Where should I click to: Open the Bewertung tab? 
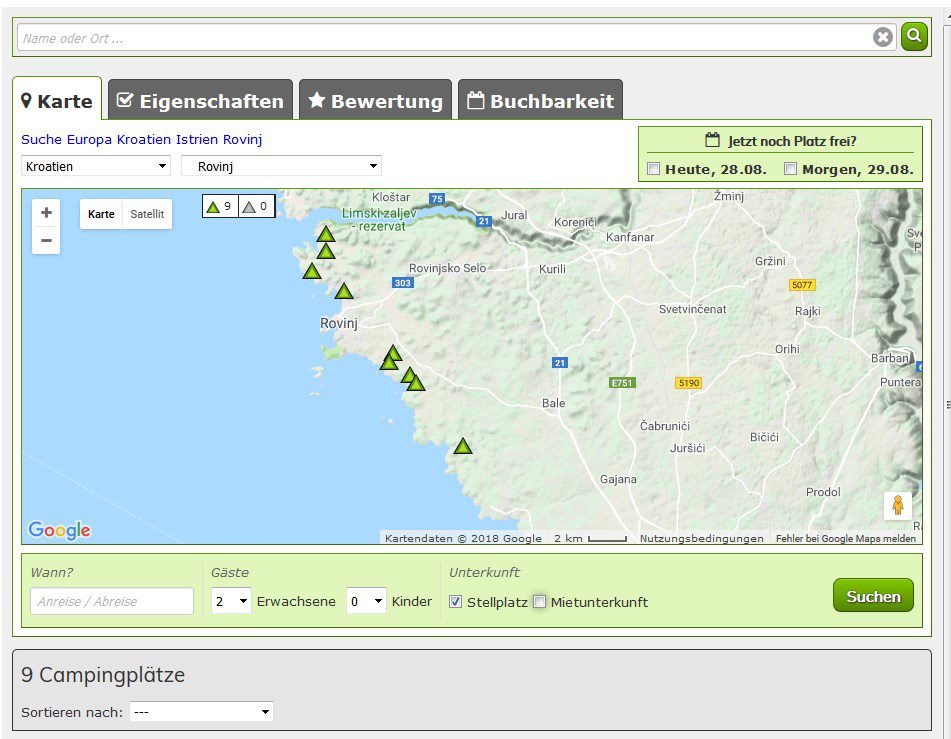click(375, 101)
